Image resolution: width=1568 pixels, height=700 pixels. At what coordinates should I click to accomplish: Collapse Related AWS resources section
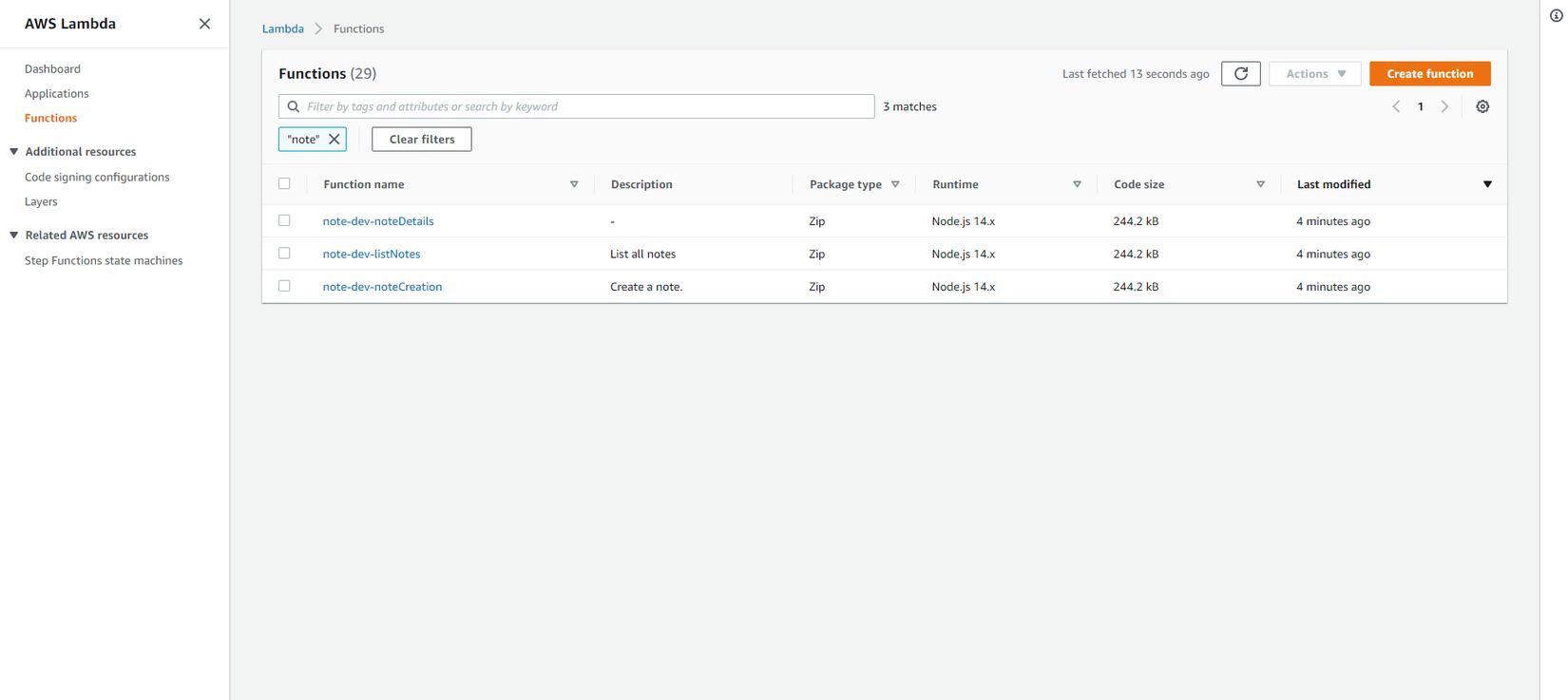click(x=14, y=236)
